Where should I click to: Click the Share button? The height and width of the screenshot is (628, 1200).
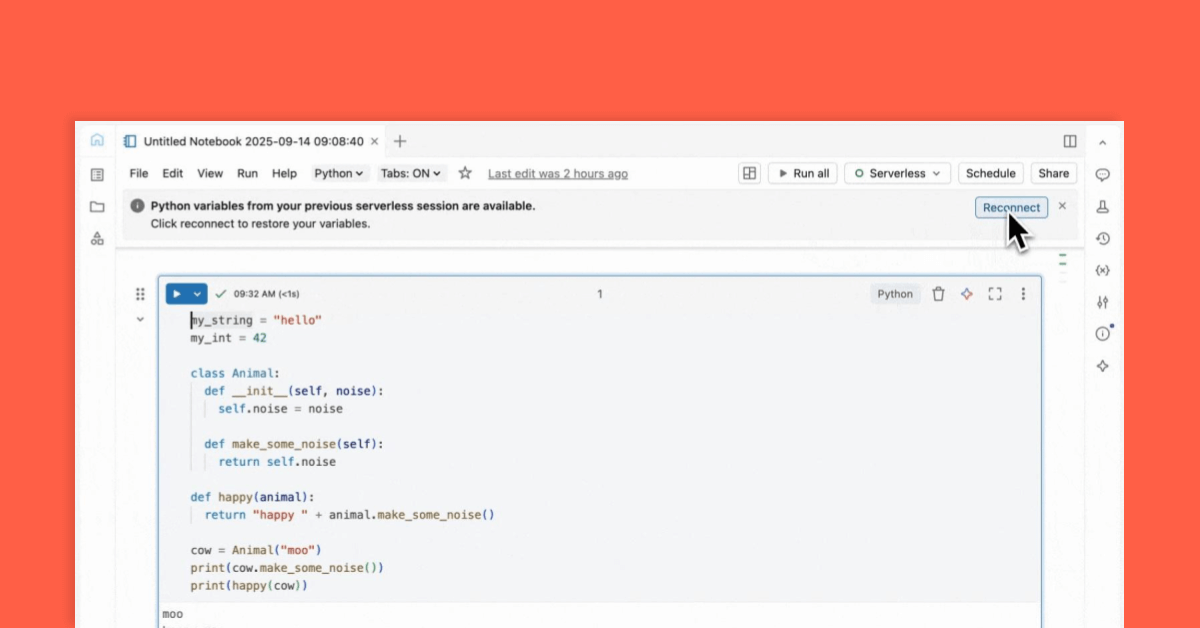[1053, 173]
